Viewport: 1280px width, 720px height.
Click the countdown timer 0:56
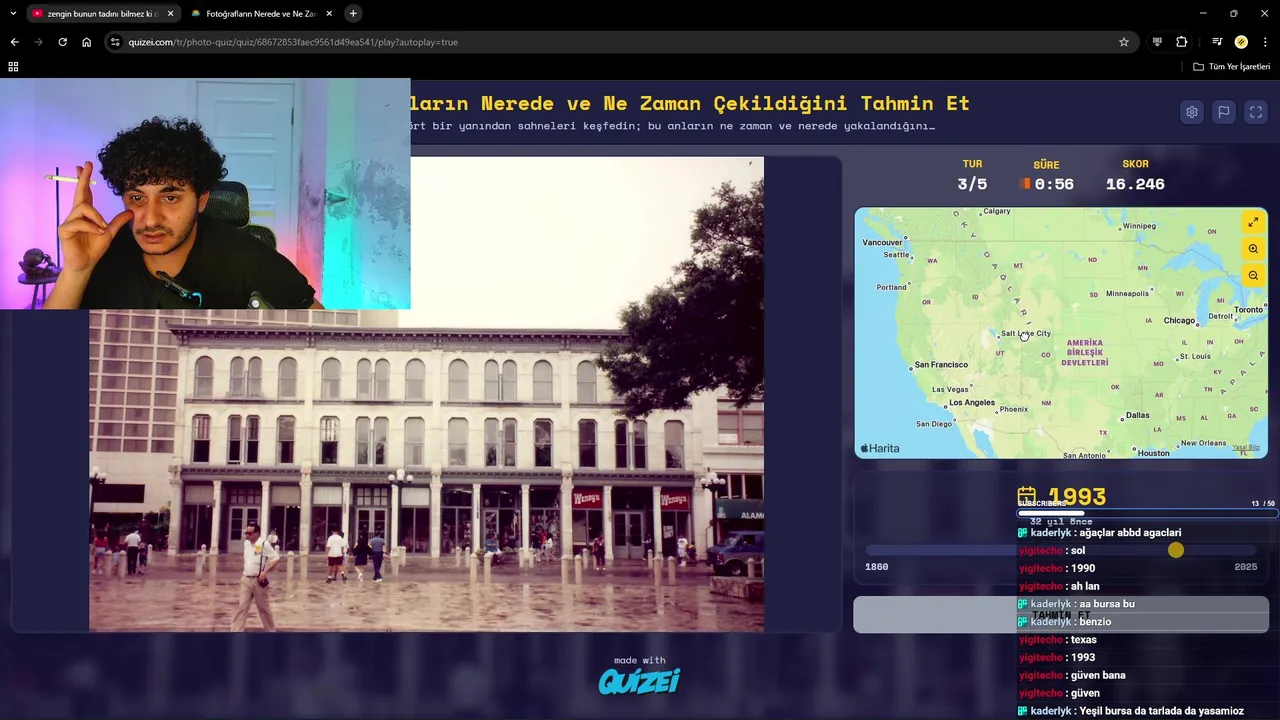coord(1054,184)
